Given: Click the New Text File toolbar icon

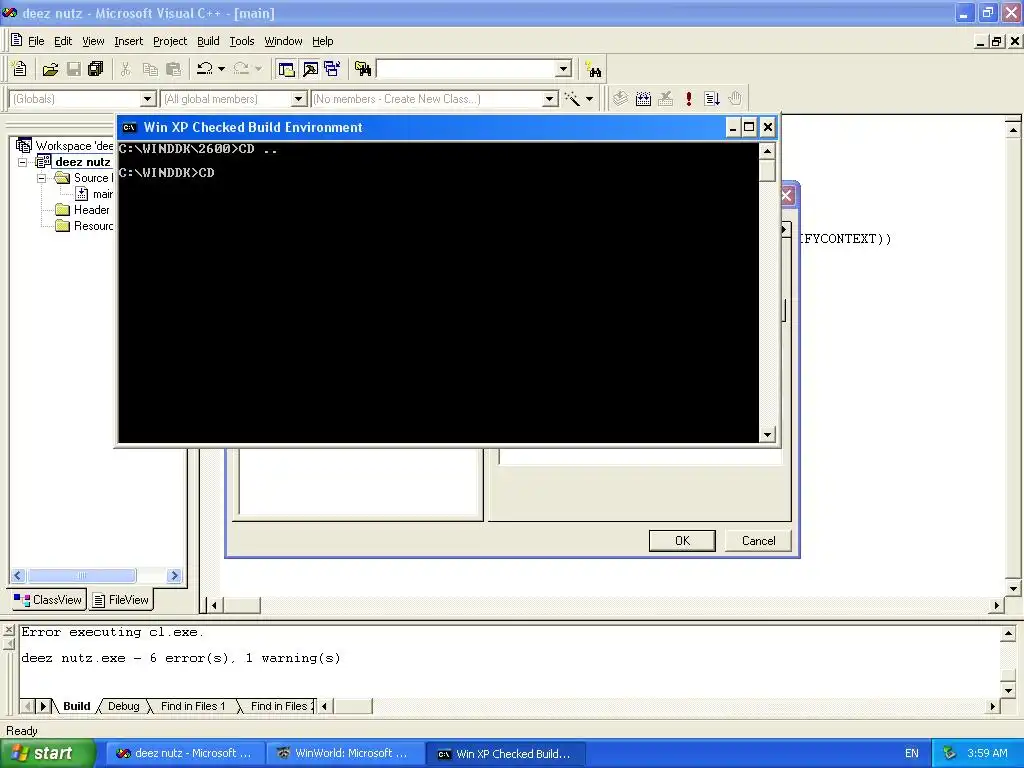Looking at the screenshot, I should click(20, 69).
